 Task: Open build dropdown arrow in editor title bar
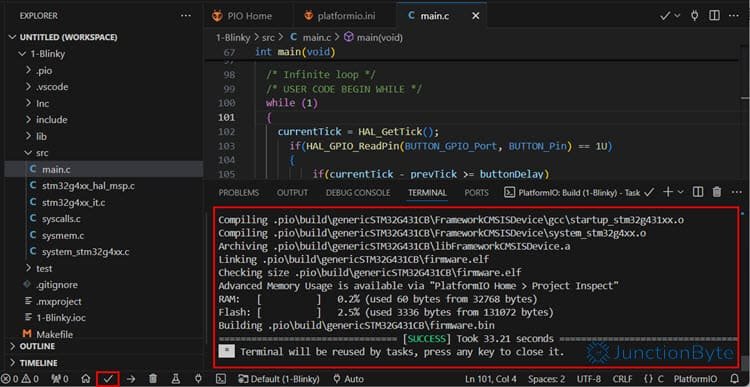[677, 16]
